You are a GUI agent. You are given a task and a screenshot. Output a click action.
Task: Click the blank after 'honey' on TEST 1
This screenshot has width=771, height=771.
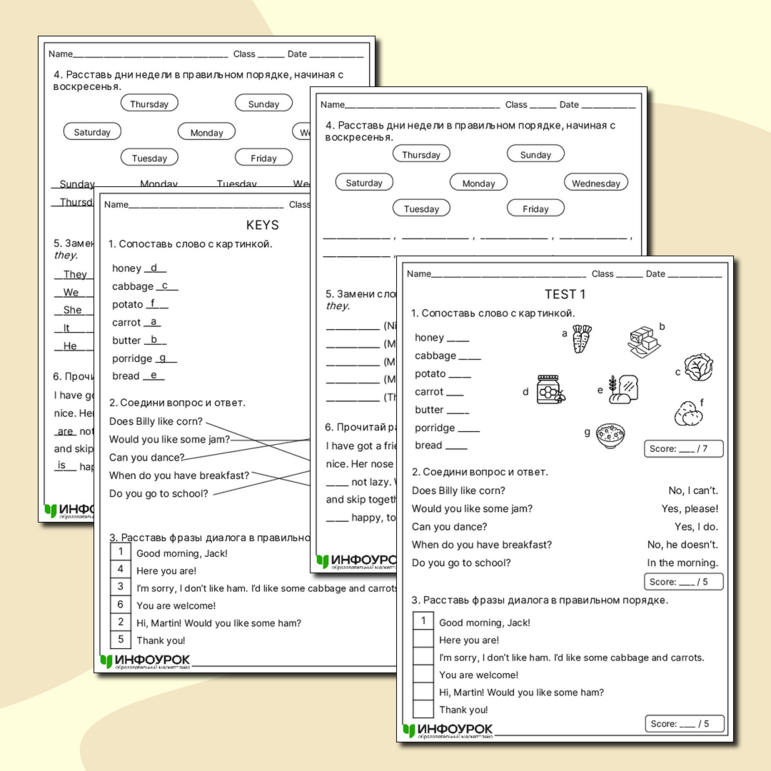coord(458,339)
